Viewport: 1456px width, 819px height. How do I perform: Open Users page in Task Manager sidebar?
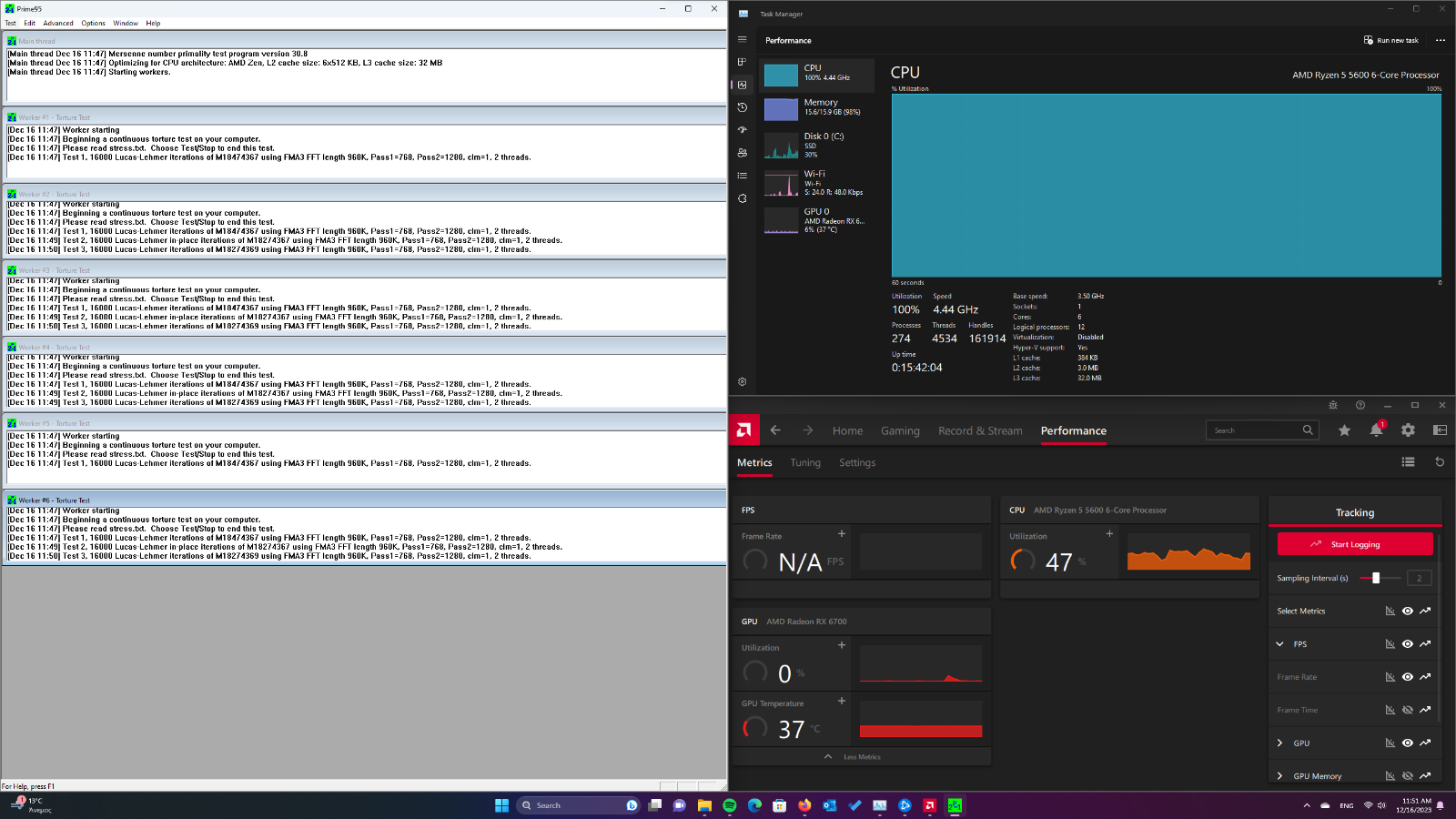743,153
